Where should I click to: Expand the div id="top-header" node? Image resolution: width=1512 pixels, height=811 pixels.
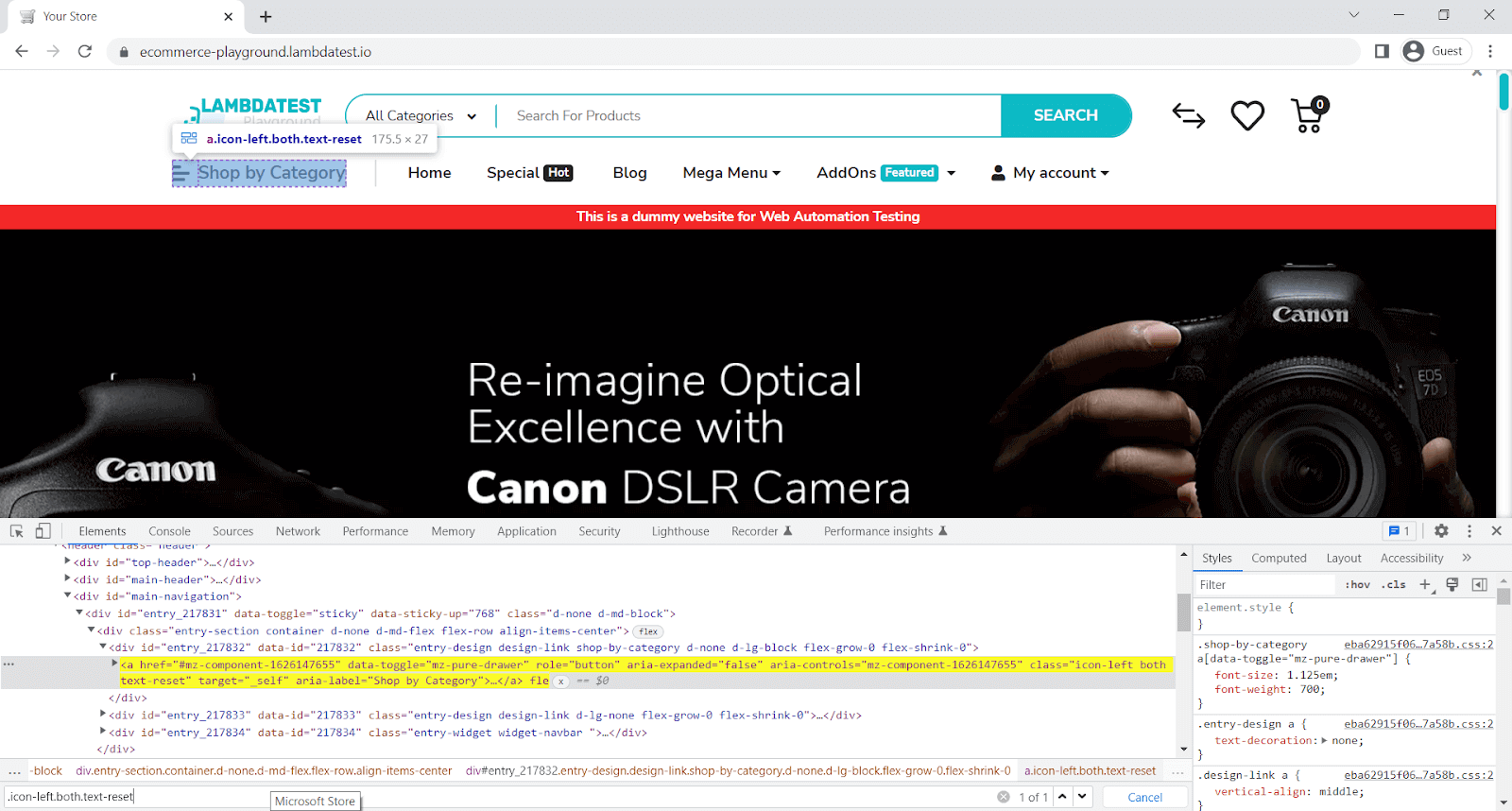67,562
